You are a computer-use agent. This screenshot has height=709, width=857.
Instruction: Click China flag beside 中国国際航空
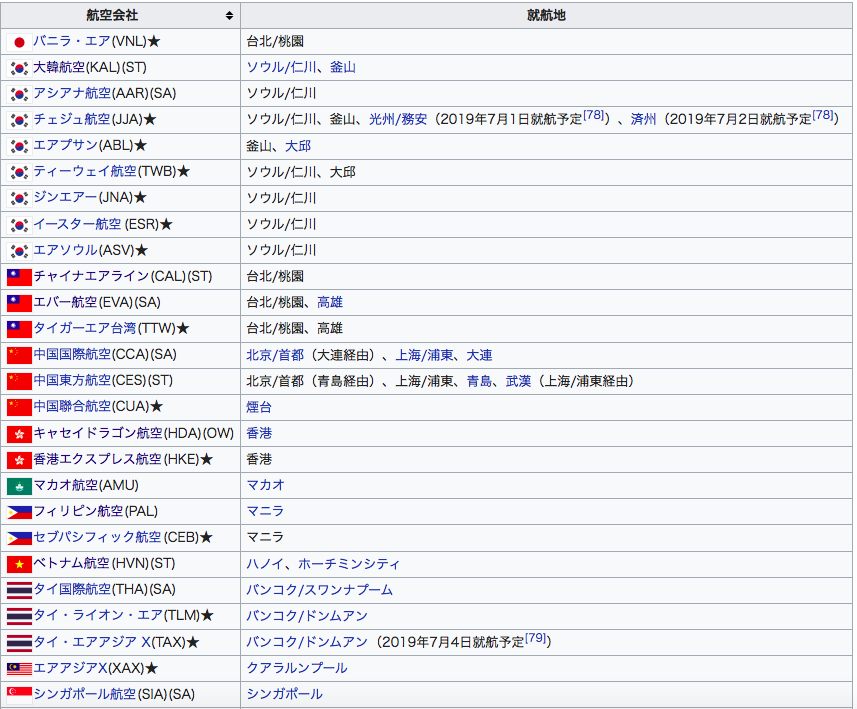click(x=19, y=355)
